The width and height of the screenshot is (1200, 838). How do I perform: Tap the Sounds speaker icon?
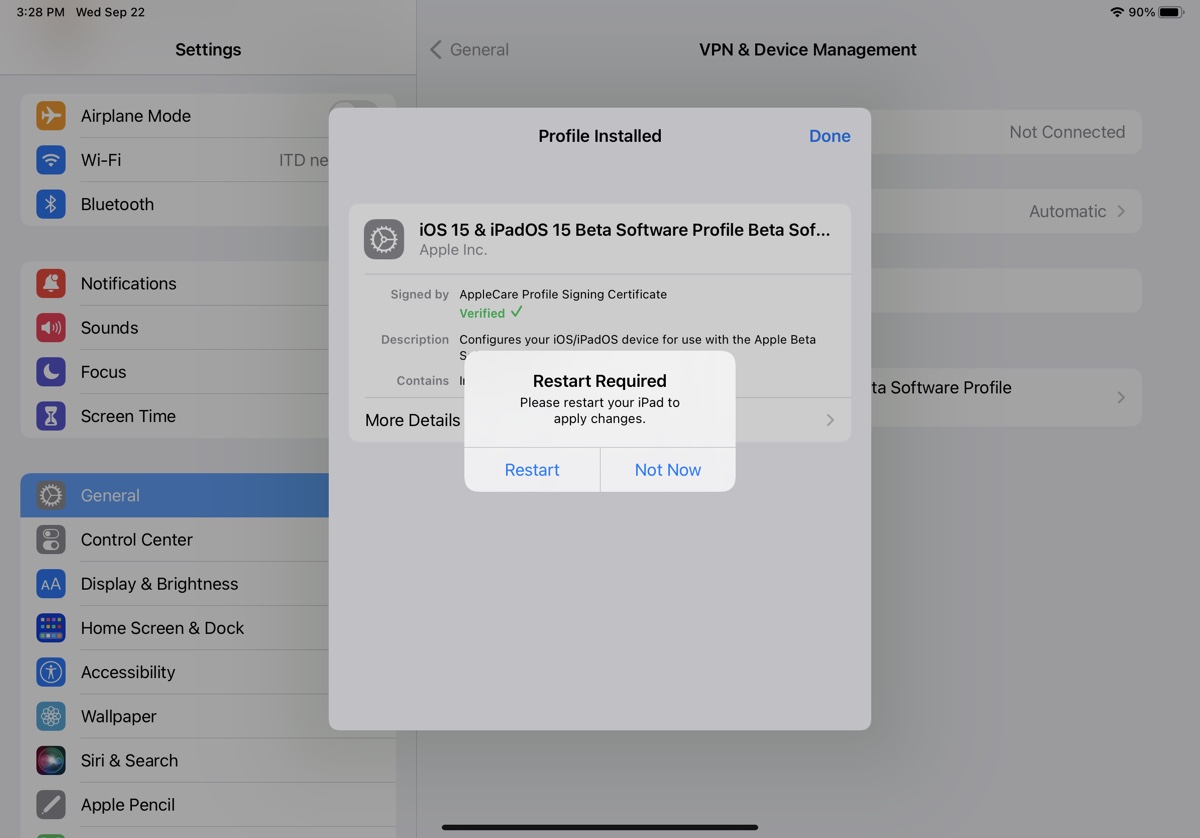[51, 327]
